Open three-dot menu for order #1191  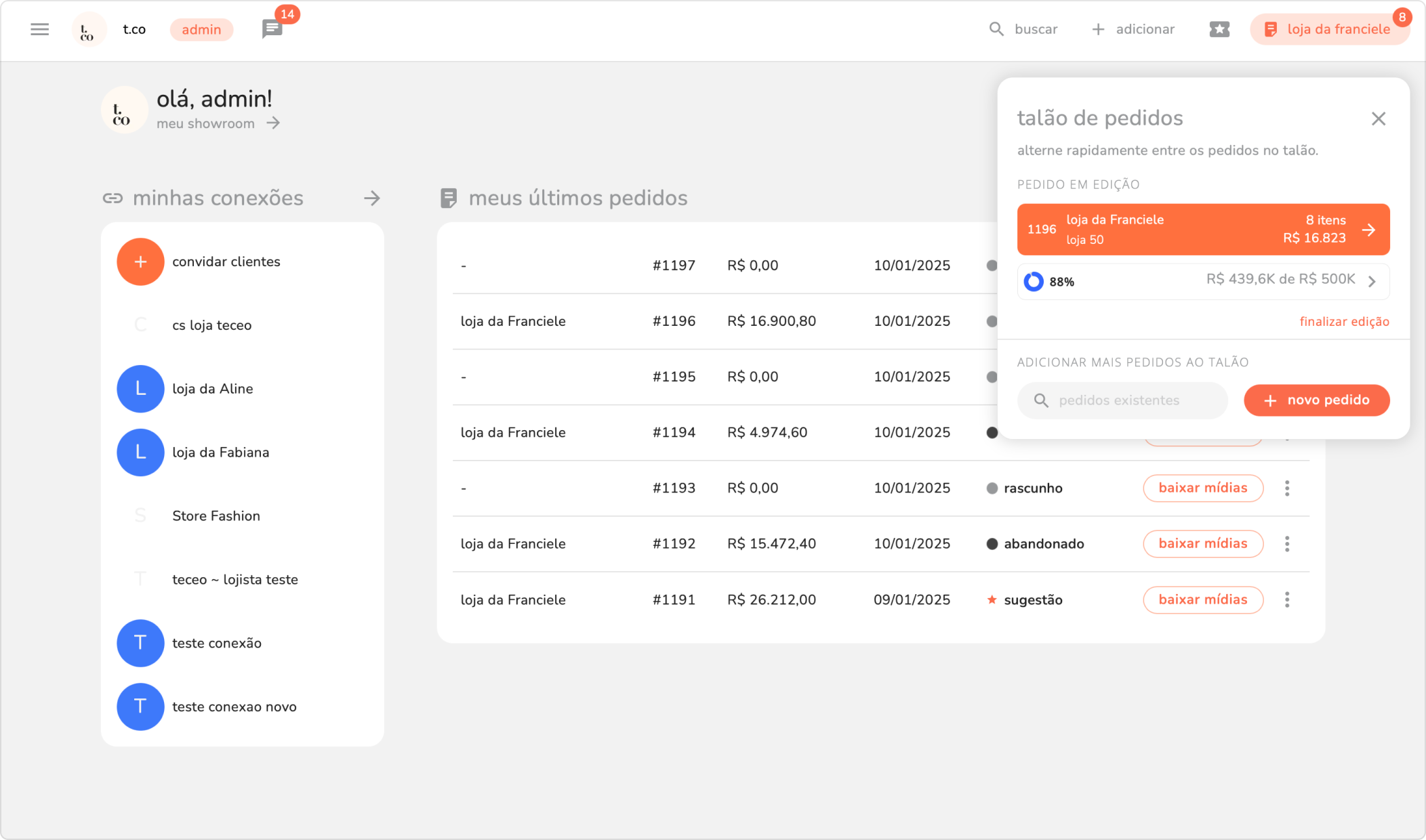tap(1286, 600)
